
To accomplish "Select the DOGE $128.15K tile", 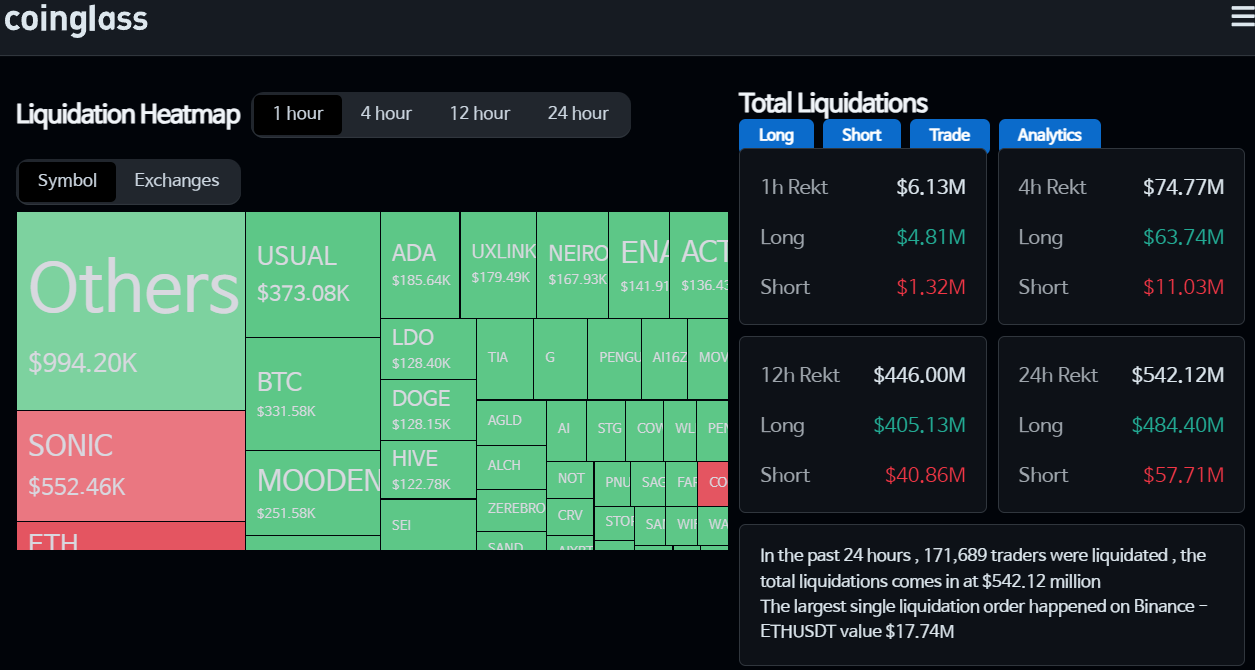I will [x=428, y=410].
